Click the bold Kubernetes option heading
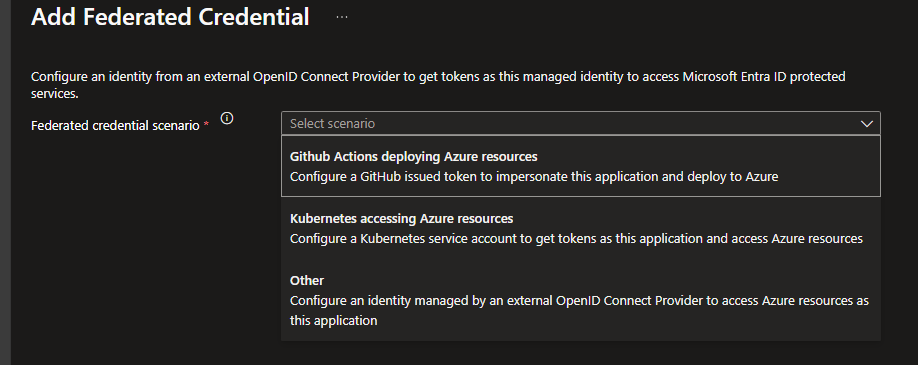 [x=401, y=219]
